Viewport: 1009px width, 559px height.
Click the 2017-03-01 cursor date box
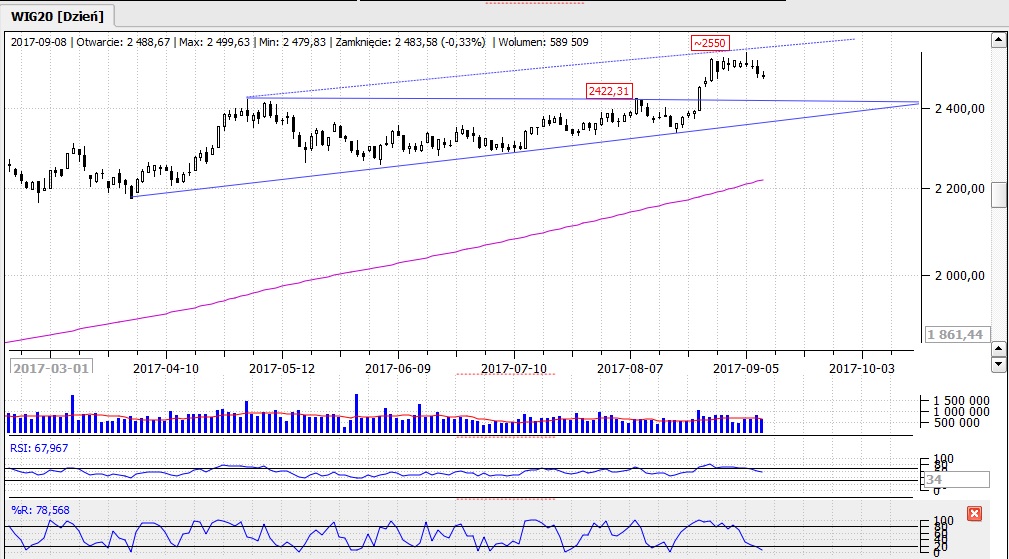(50, 368)
